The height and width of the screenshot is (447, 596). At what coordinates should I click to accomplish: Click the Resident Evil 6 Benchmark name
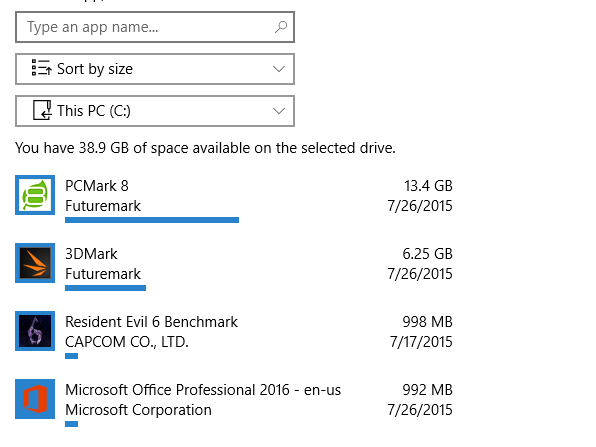(x=151, y=322)
